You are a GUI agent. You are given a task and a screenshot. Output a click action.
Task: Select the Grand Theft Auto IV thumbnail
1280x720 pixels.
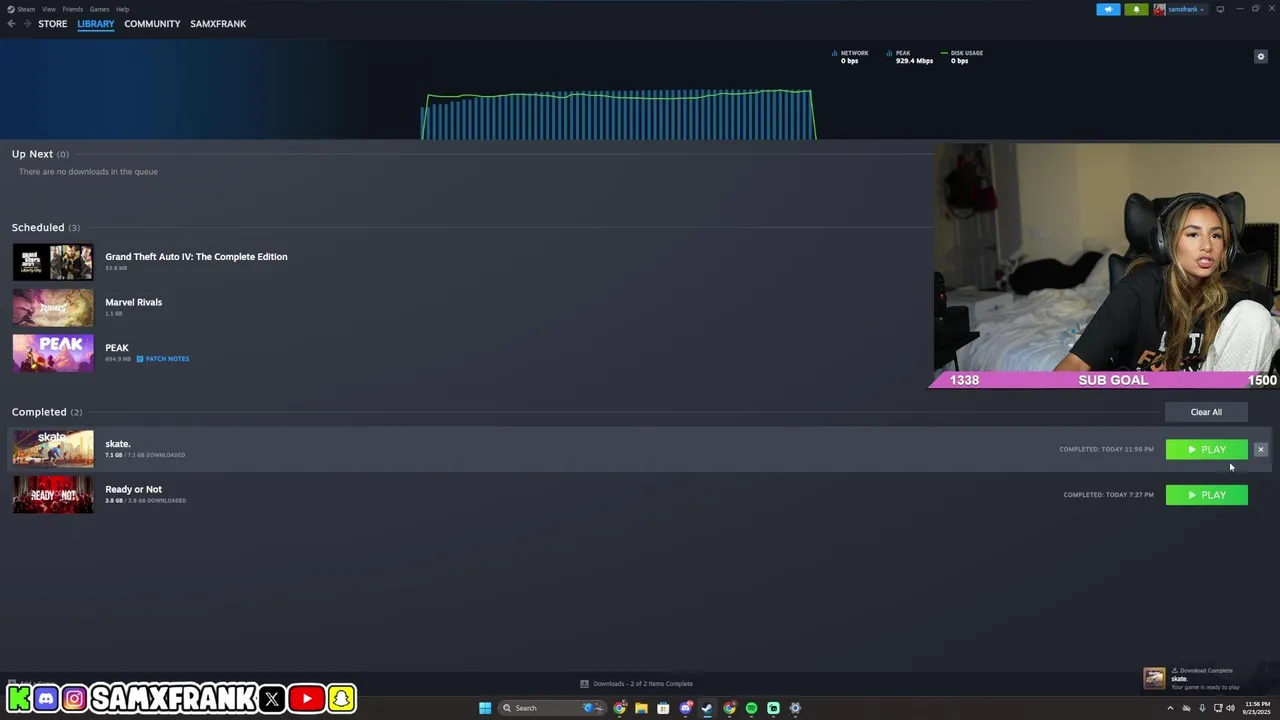tap(53, 262)
